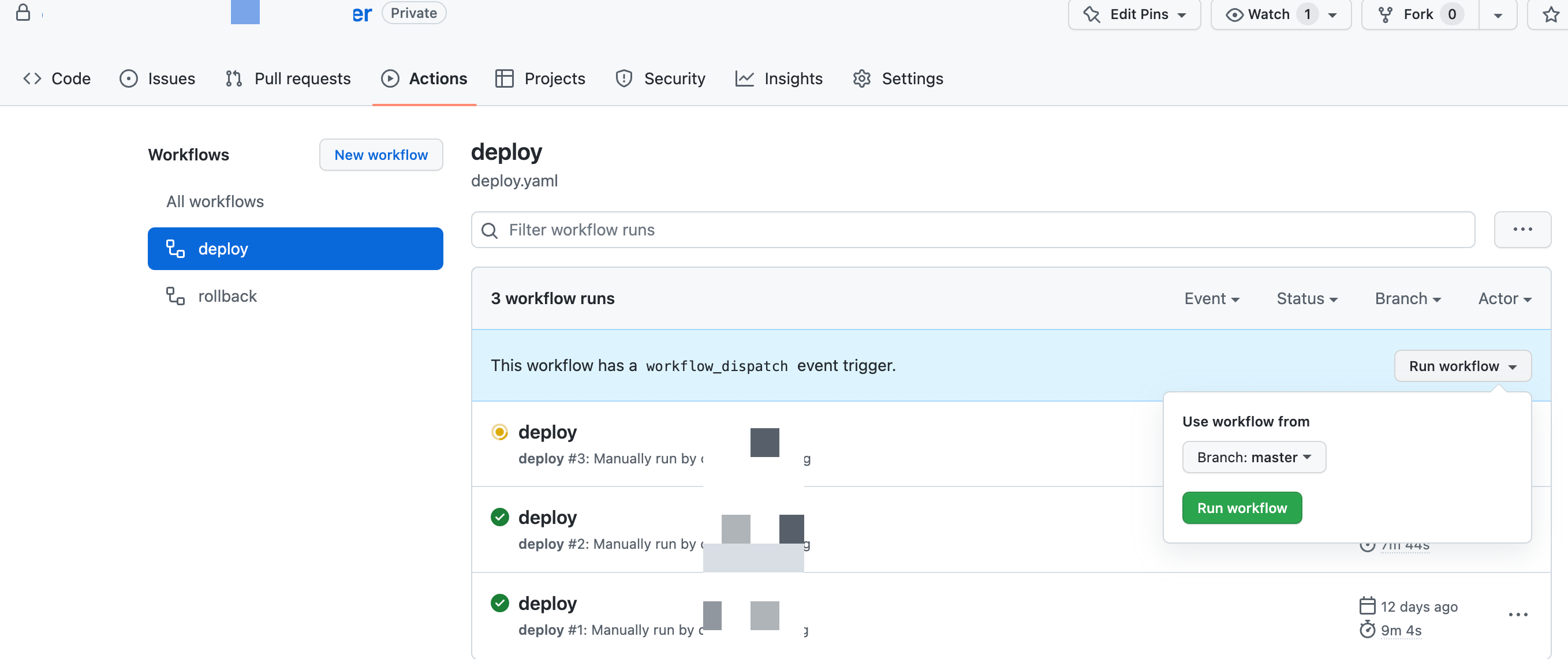Toggle Watch for this repository
Image resolution: width=1568 pixels, height=659 pixels.
coord(1268,14)
